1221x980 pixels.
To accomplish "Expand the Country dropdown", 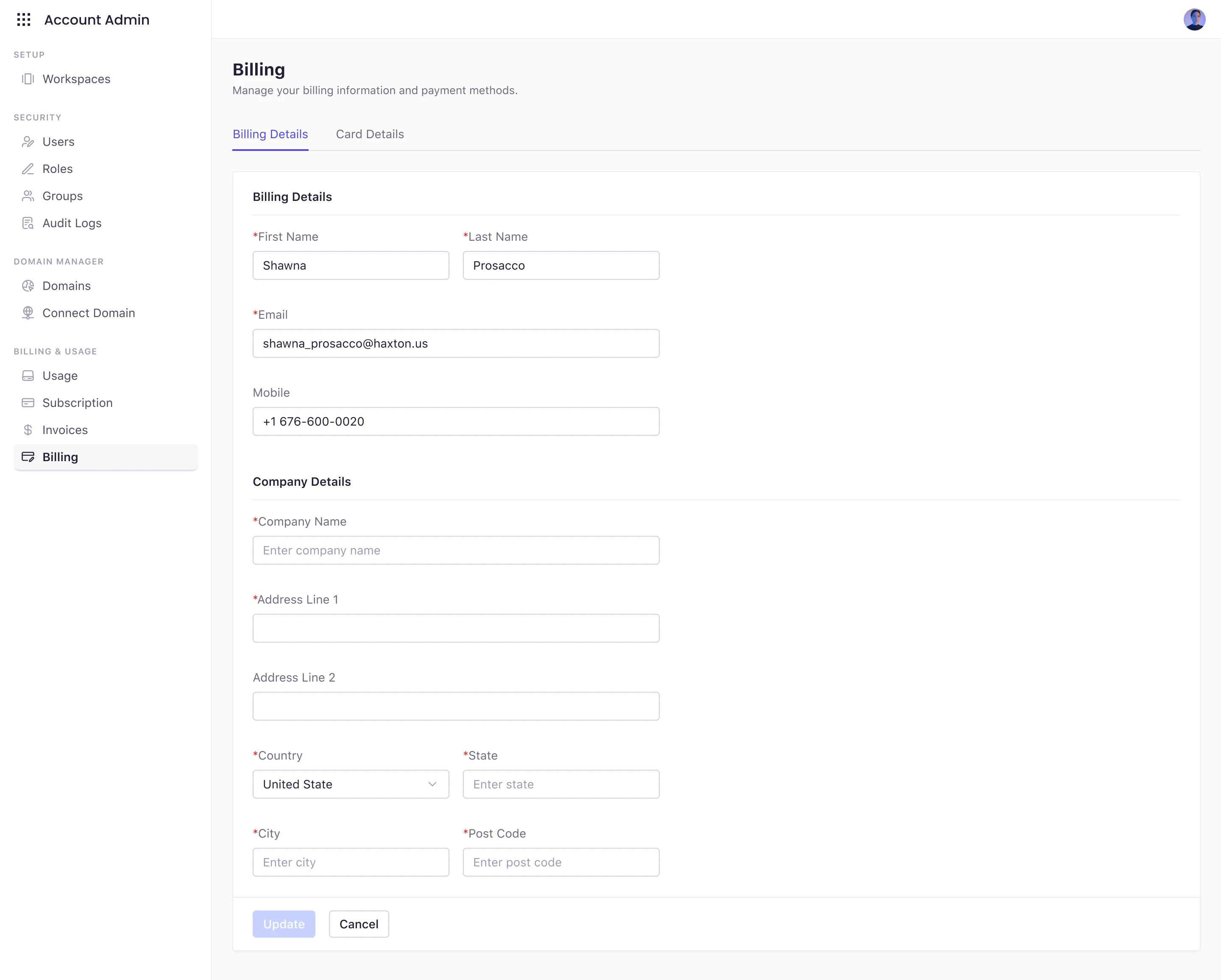I will point(350,784).
